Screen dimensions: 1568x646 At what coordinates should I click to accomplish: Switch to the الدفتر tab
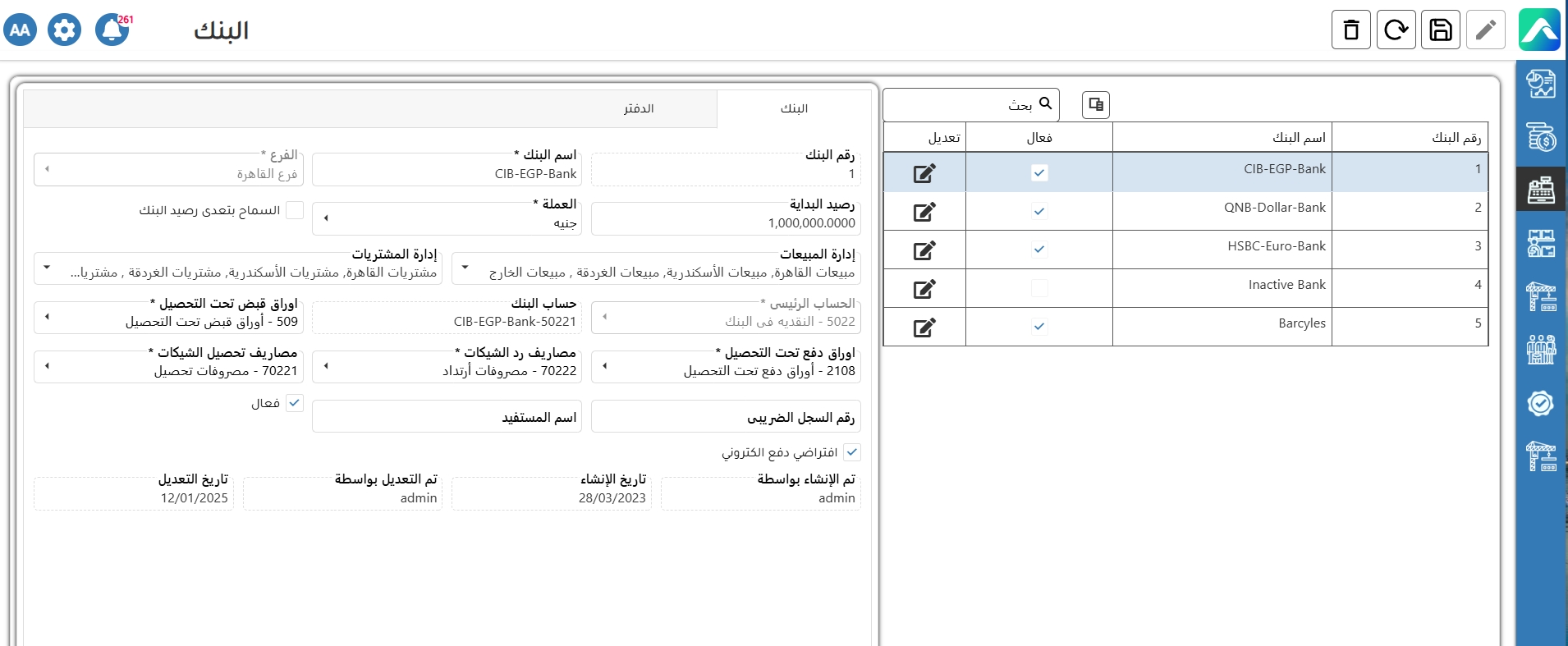[x=638, y=108]
